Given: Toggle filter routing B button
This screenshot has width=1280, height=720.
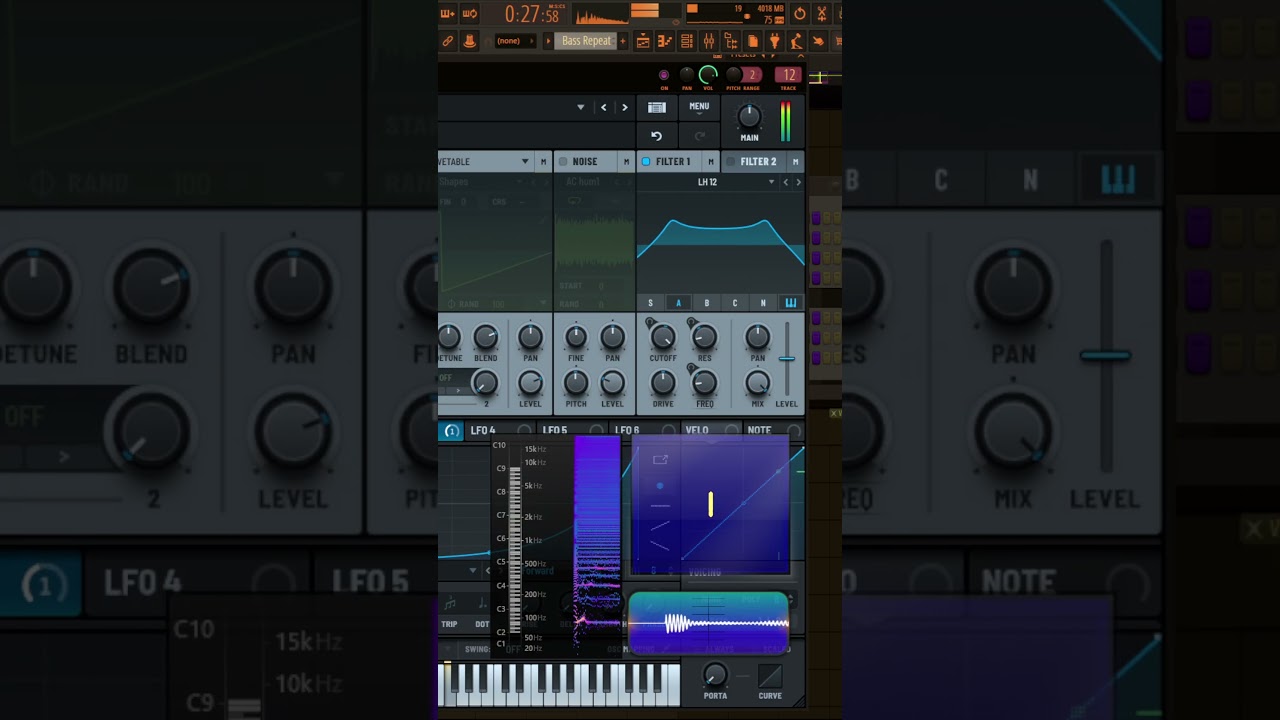Looking at the screenshot, I should (707, 302).
